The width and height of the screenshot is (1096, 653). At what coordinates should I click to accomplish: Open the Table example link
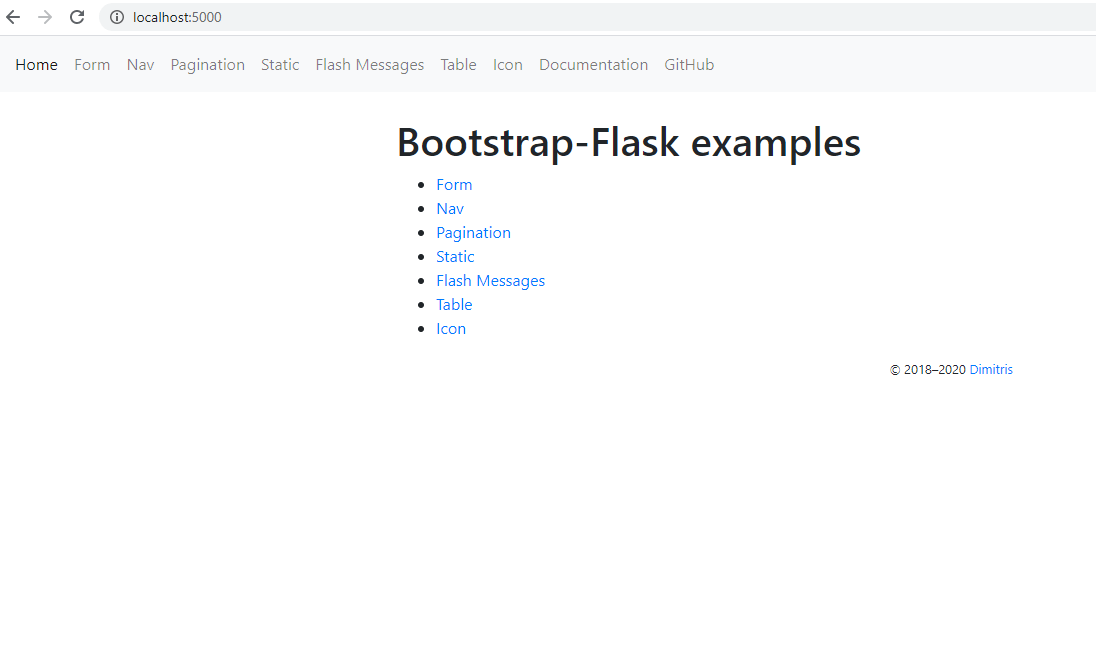(x=454, y=304)
